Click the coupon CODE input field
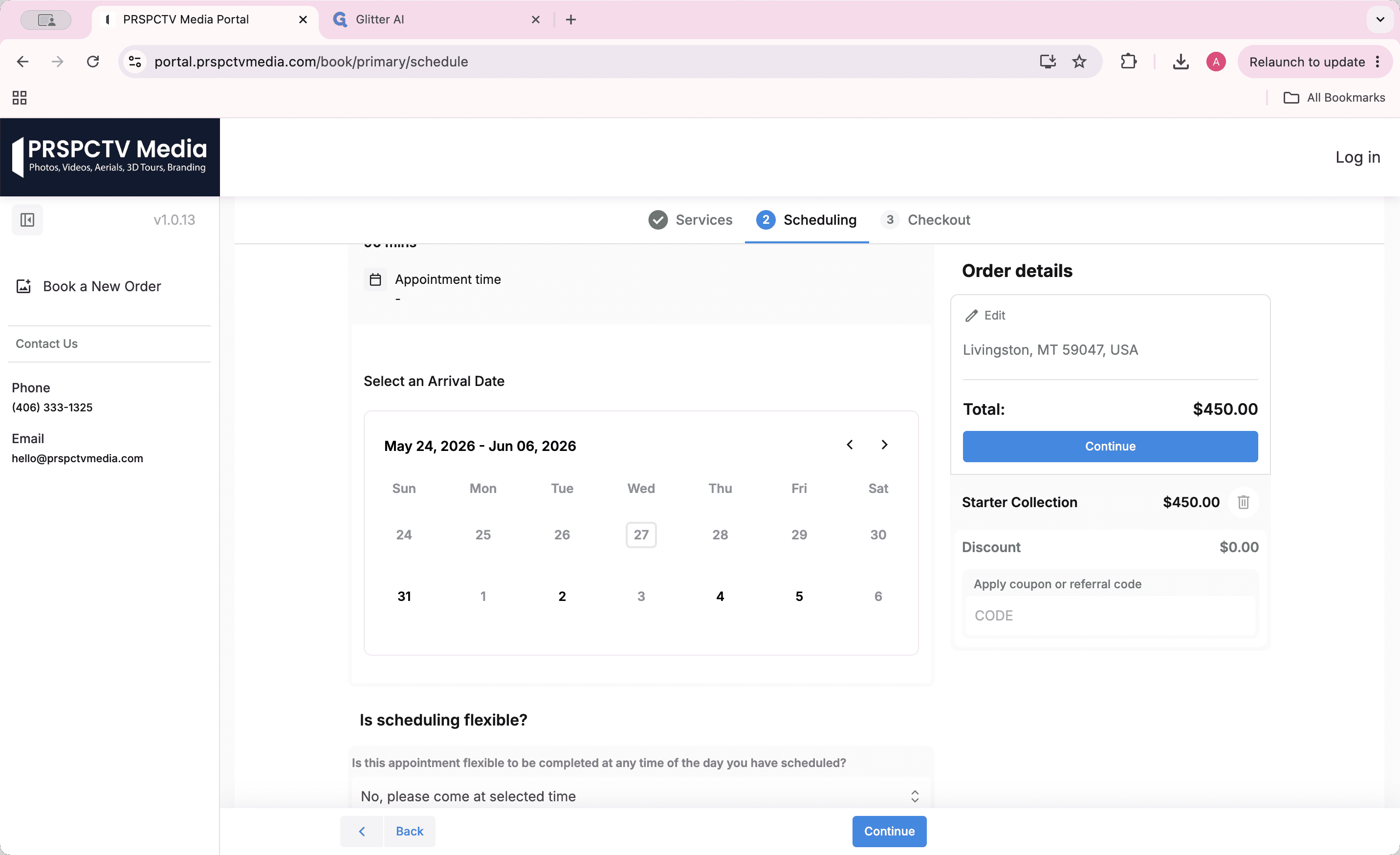 [x=1110, y=616]
